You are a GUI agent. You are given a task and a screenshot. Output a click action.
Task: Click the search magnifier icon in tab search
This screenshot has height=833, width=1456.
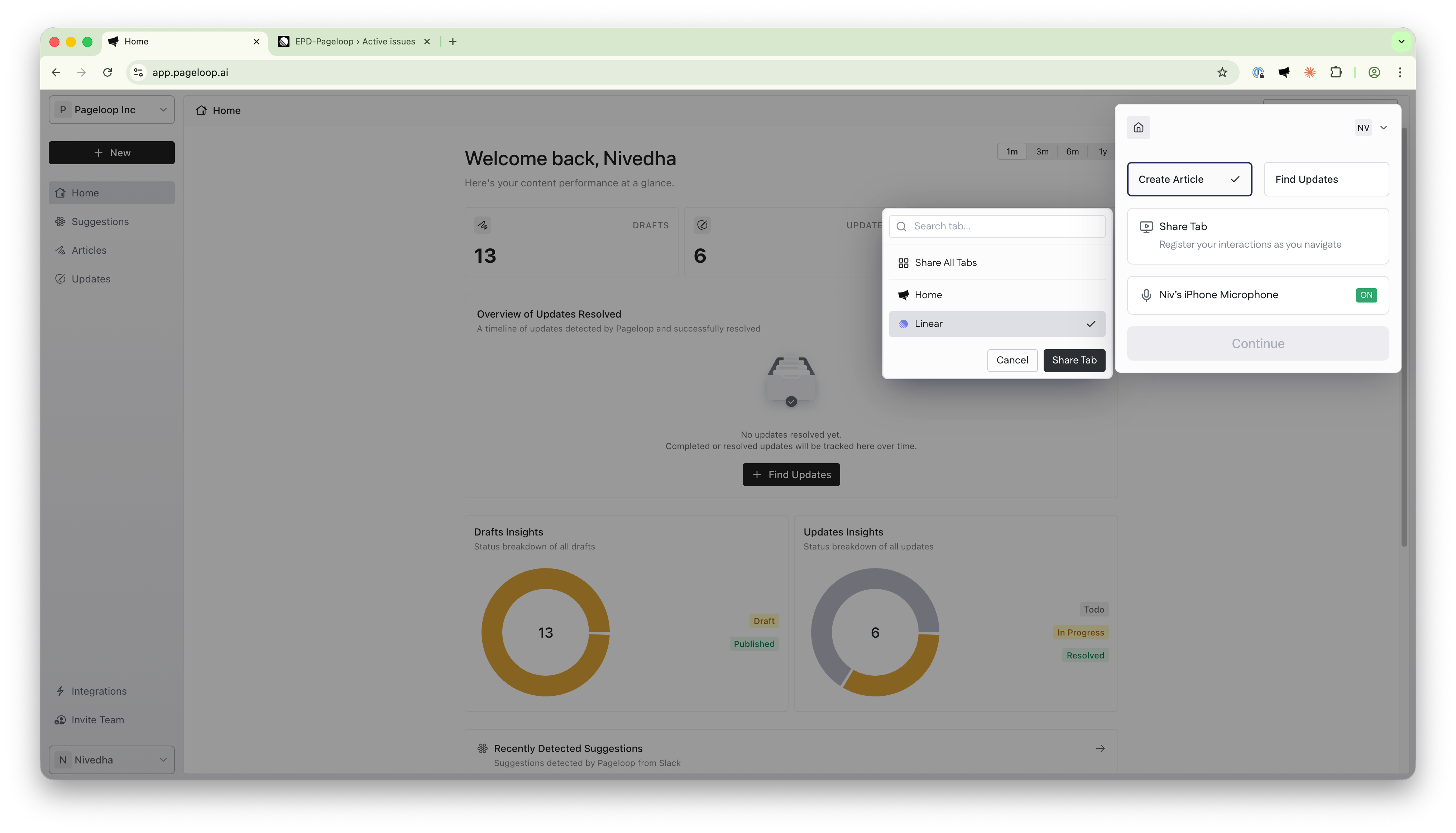point(901,226)
